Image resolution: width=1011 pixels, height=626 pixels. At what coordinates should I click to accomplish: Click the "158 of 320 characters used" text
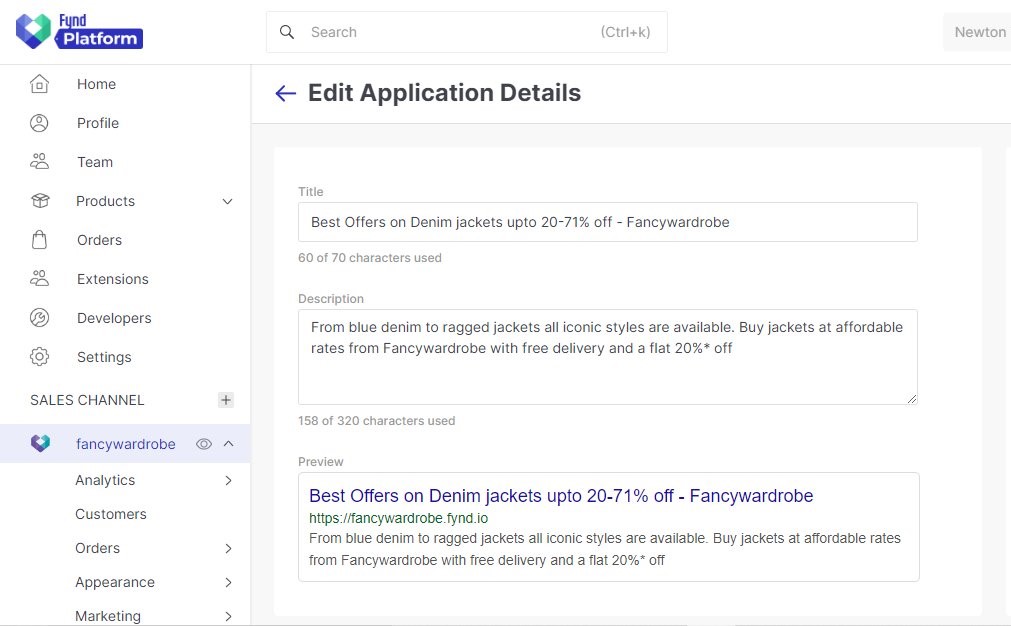[377, 421]
